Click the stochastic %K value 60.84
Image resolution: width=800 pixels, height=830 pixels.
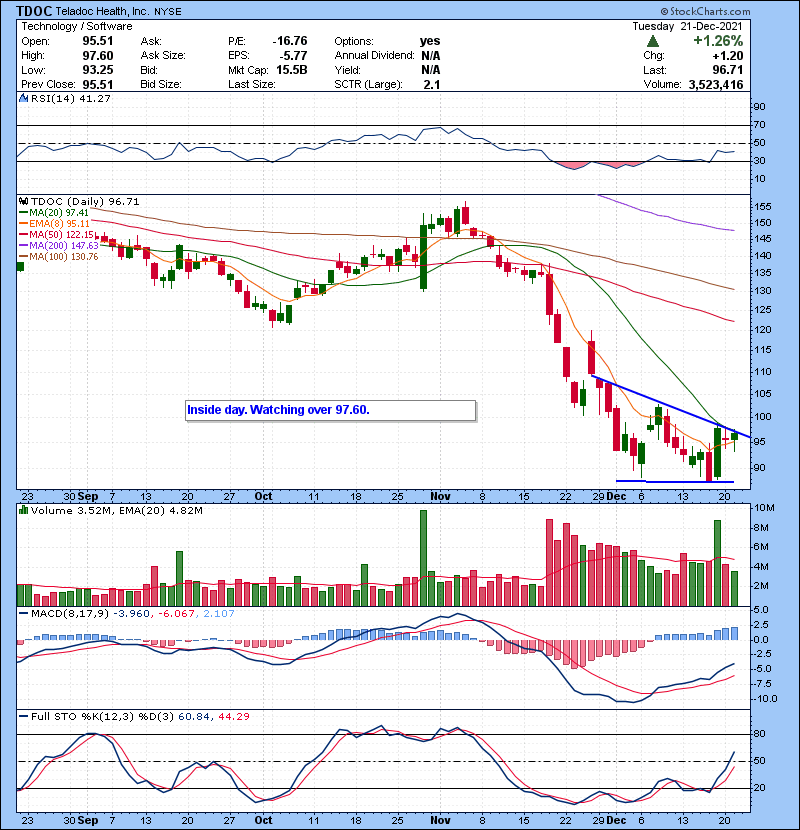tap(194, 717)
